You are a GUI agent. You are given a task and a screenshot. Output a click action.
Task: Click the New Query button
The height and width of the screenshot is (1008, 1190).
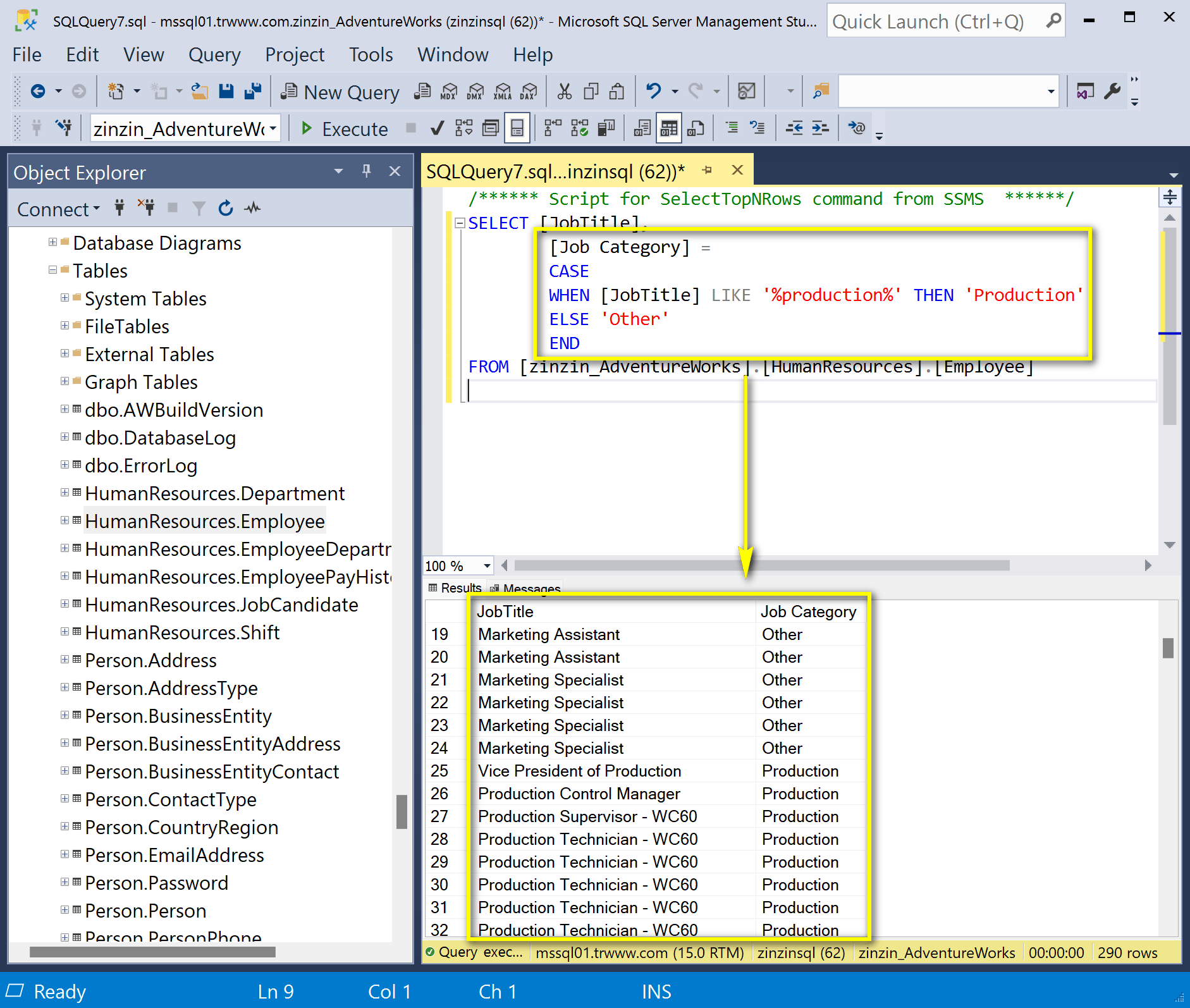340,92
